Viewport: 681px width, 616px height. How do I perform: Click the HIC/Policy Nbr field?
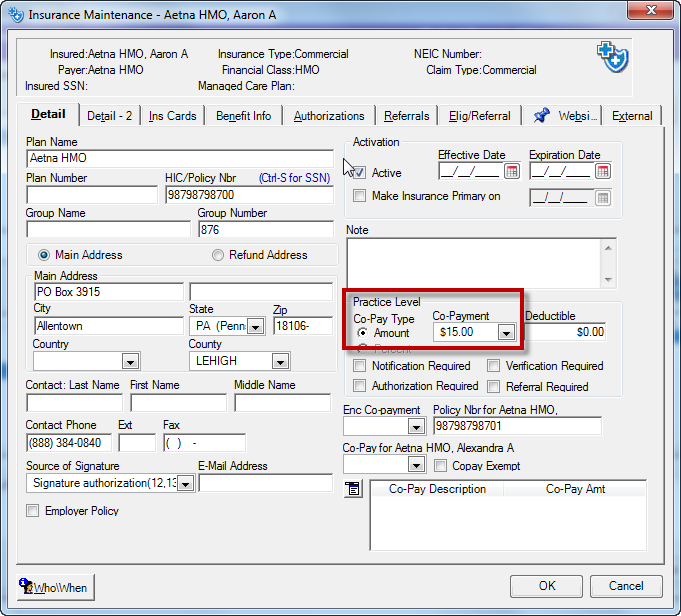click(x=249, y=195)
